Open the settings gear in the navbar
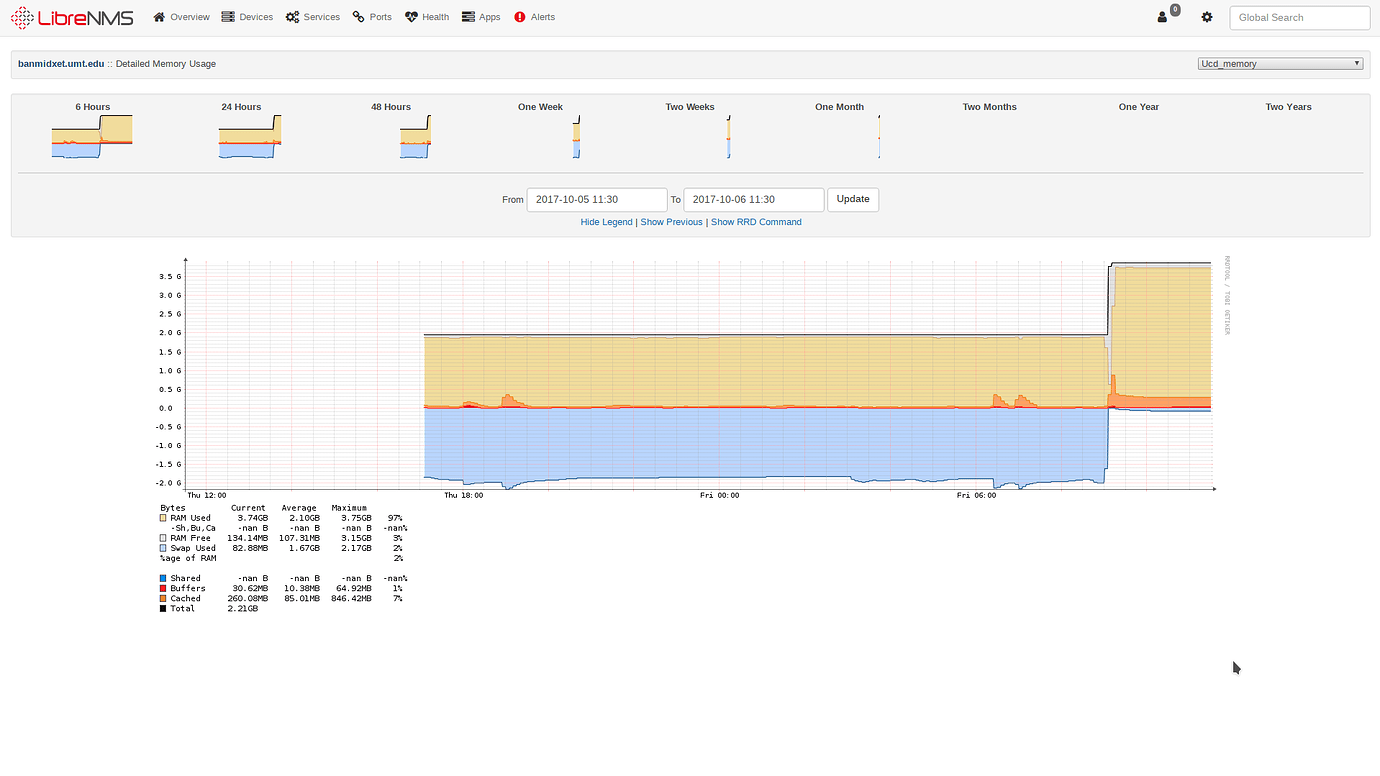The height and width of the screenshot is (776, 1380). (1207, 17)
